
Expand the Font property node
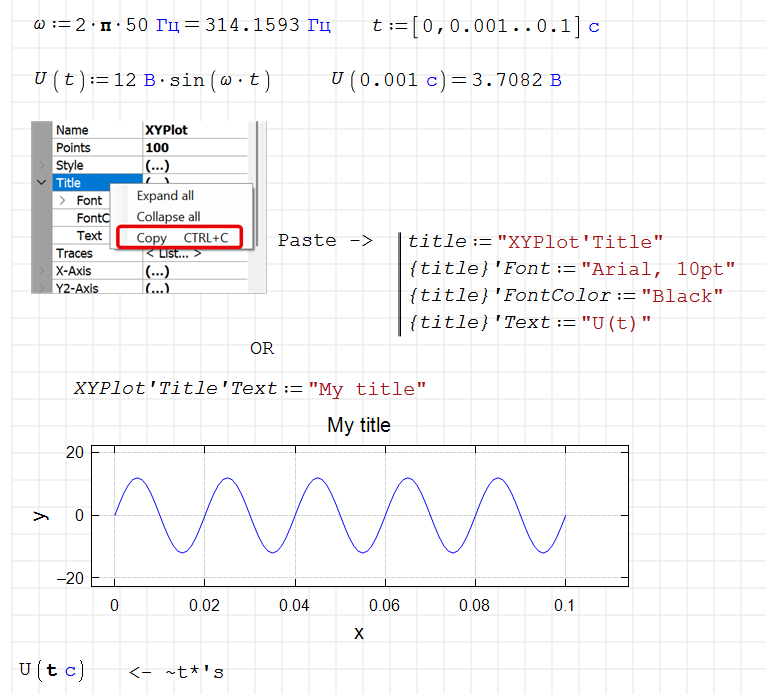click(x=64, y=201)
